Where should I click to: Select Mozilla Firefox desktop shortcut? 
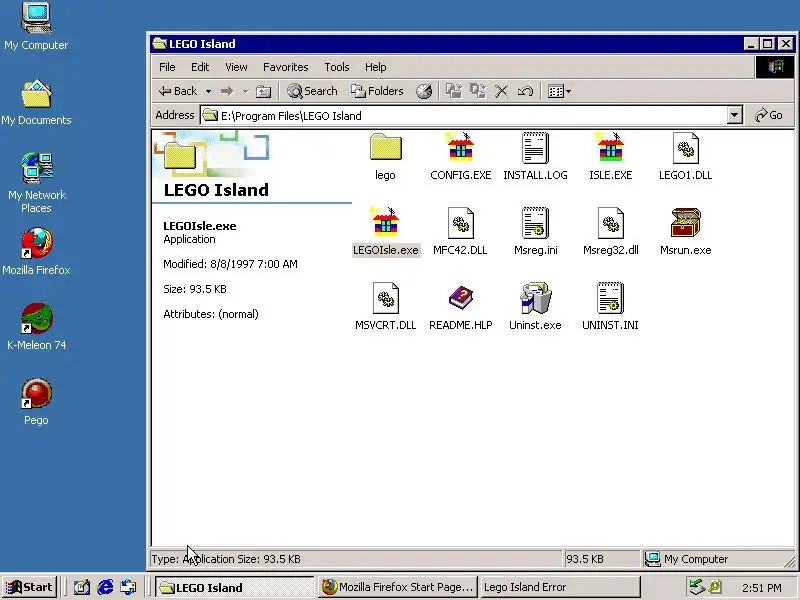(36, 252)
